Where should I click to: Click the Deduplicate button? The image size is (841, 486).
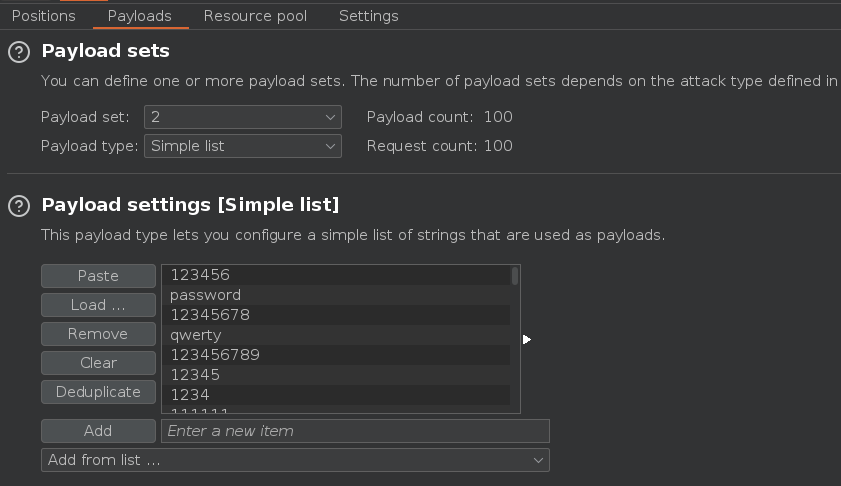point(98,392)
